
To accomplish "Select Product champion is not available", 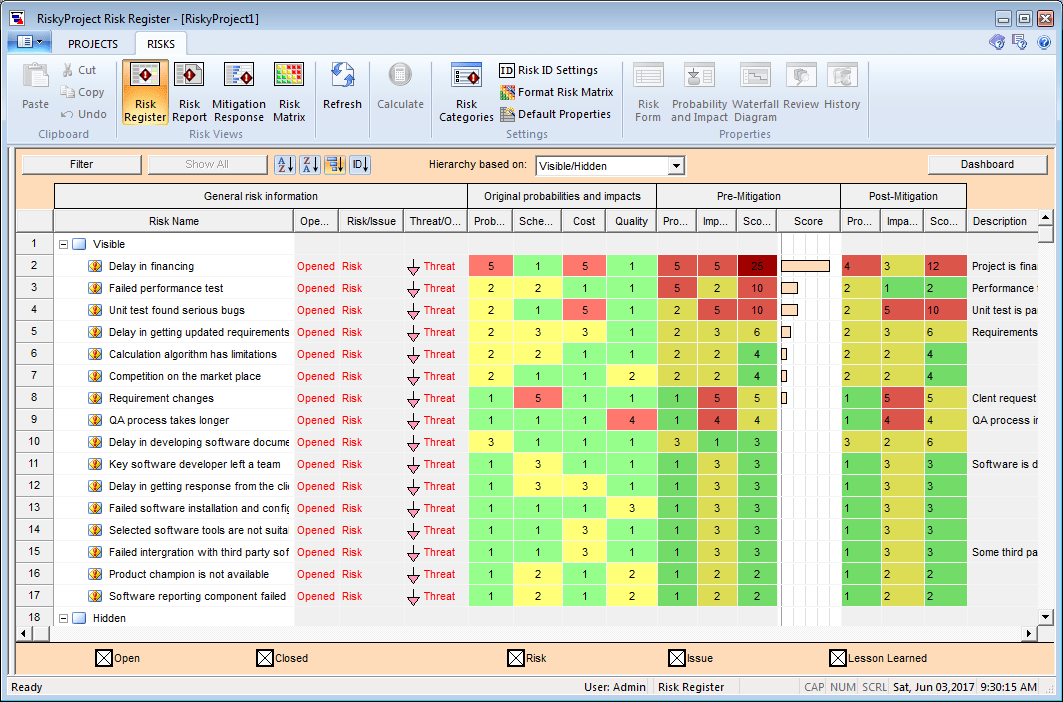I will click(x=188, y=574).
